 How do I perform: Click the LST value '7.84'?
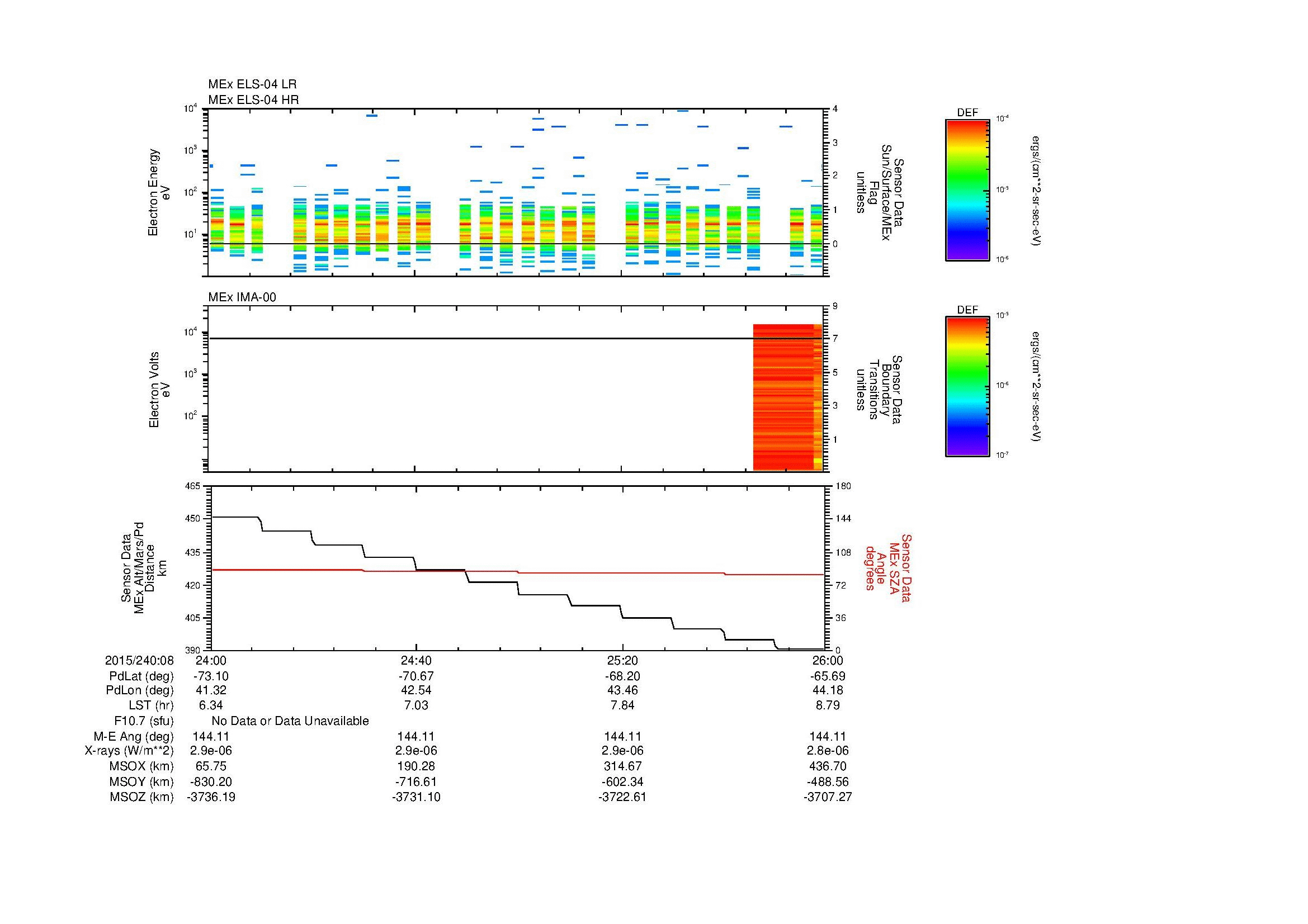tap(622, 705)
